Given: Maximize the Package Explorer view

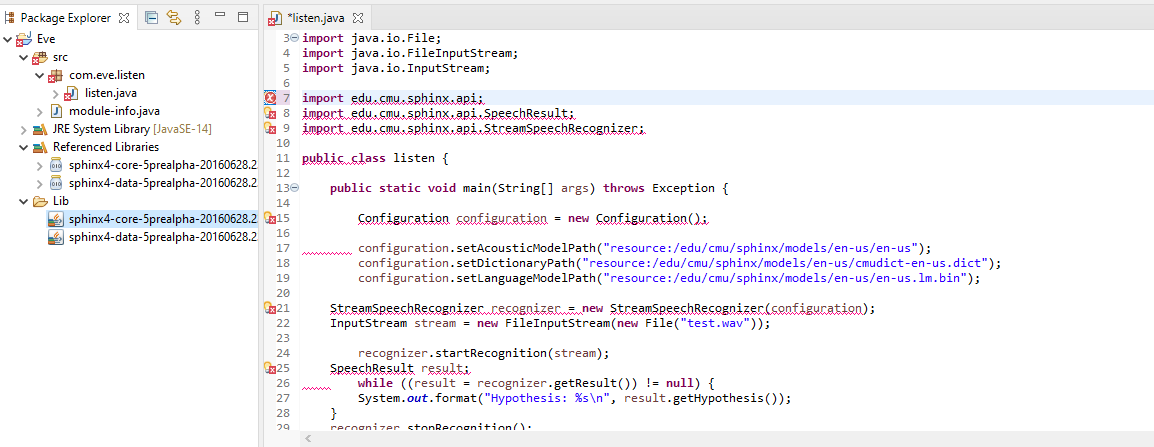Looking at the screenshot, I should pos(242,16).
